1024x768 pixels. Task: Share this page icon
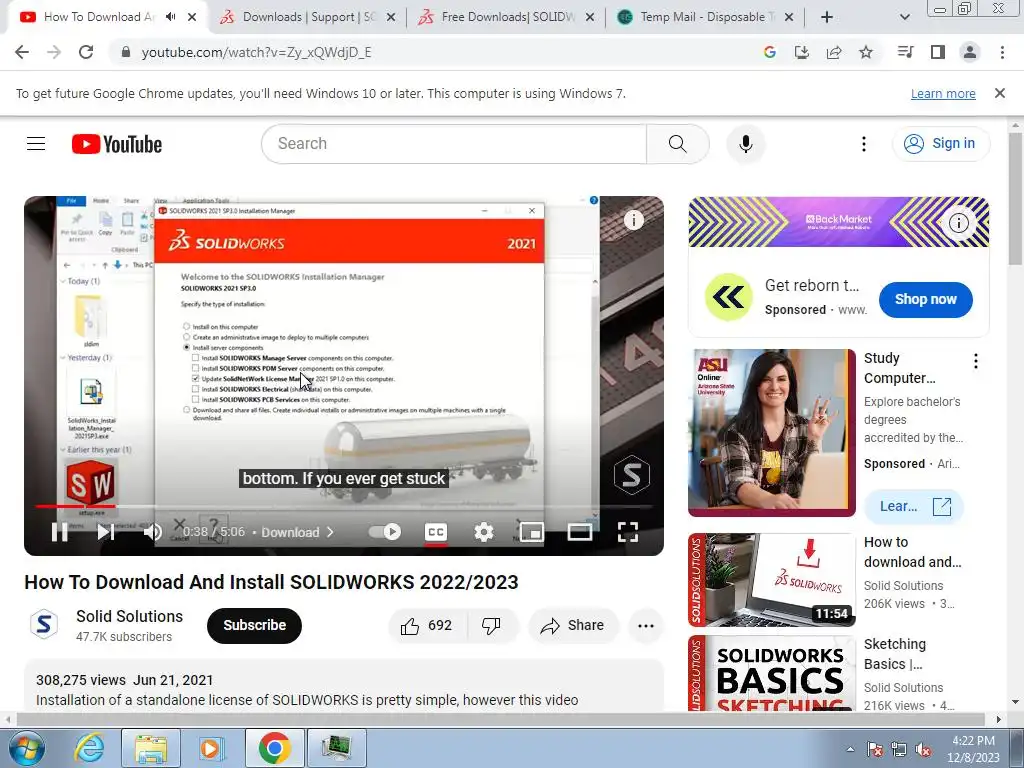tap(834, 52)
